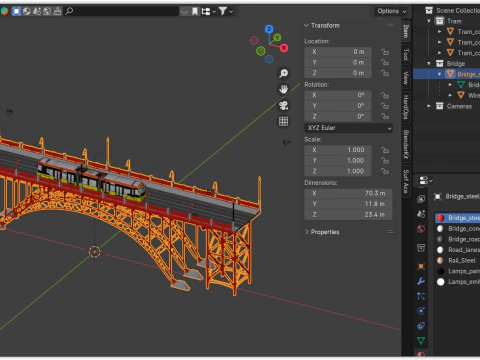This screenshot has width=480, height=360.
Task: Select the Bridge_conc material slot
Action: point(457,229)
